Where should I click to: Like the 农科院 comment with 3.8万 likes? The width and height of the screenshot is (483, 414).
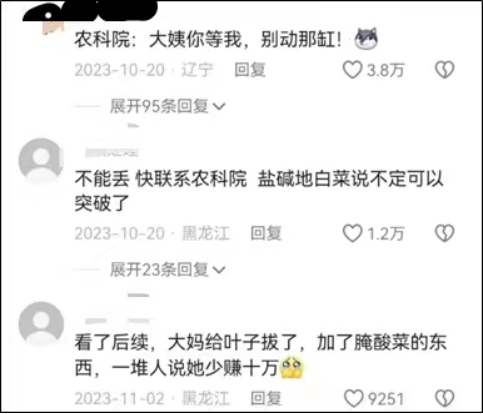[x=352, y=70]
